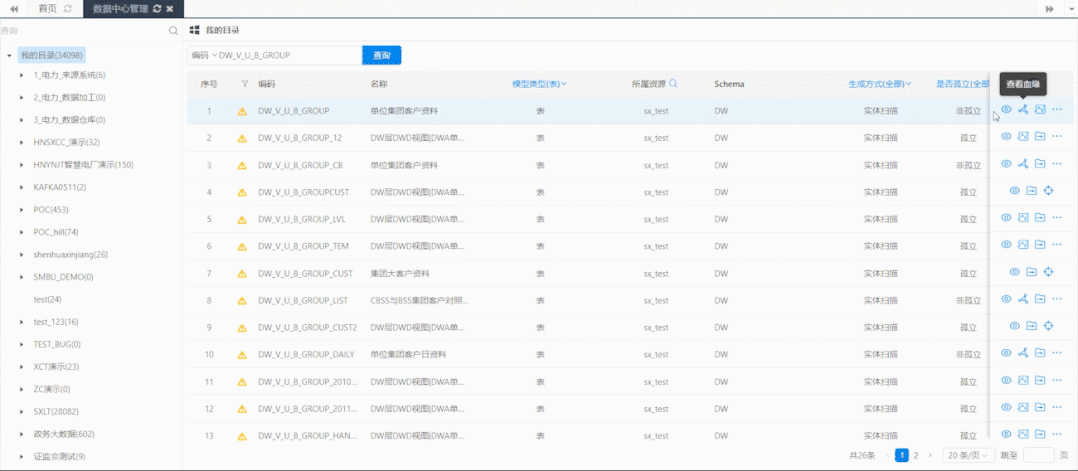This screenshot has height=471, width=1078.
Task: Click the search magnifier in the left query box
Action: (x=173, y=31)
